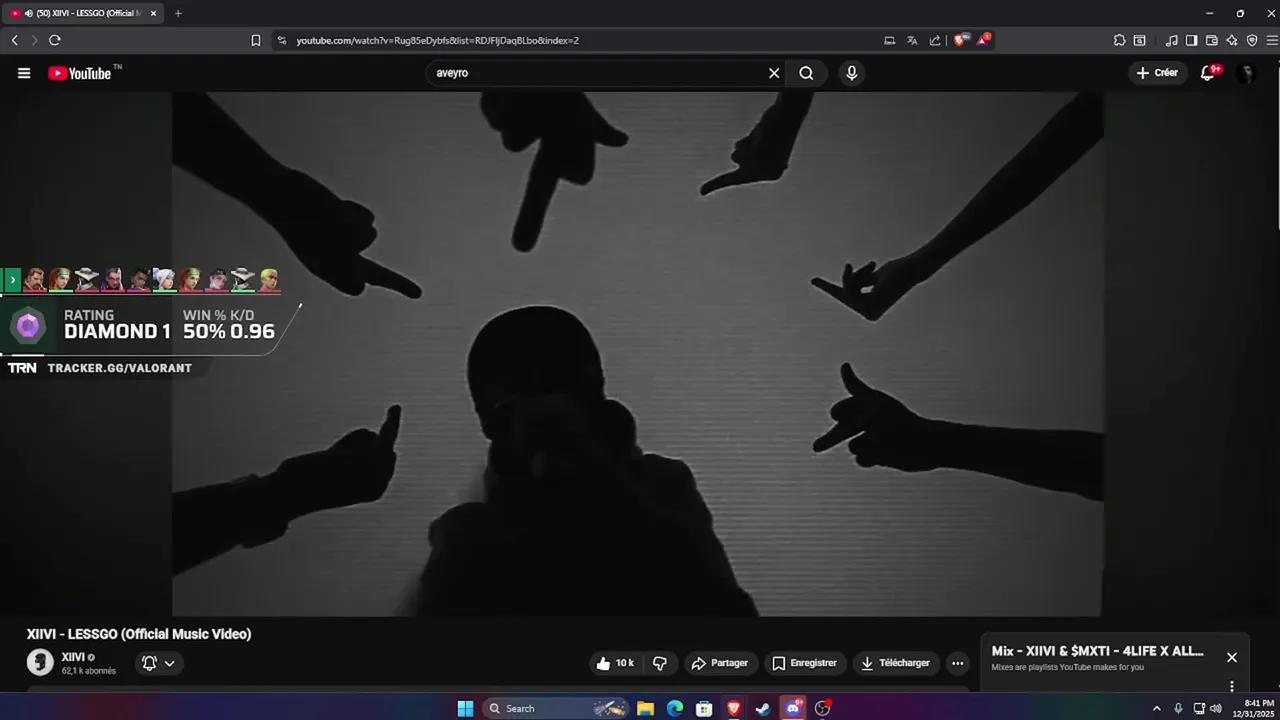Open the translate page icon
The width and height of the screenshot is (1280, 720).
tap(912, 40)
